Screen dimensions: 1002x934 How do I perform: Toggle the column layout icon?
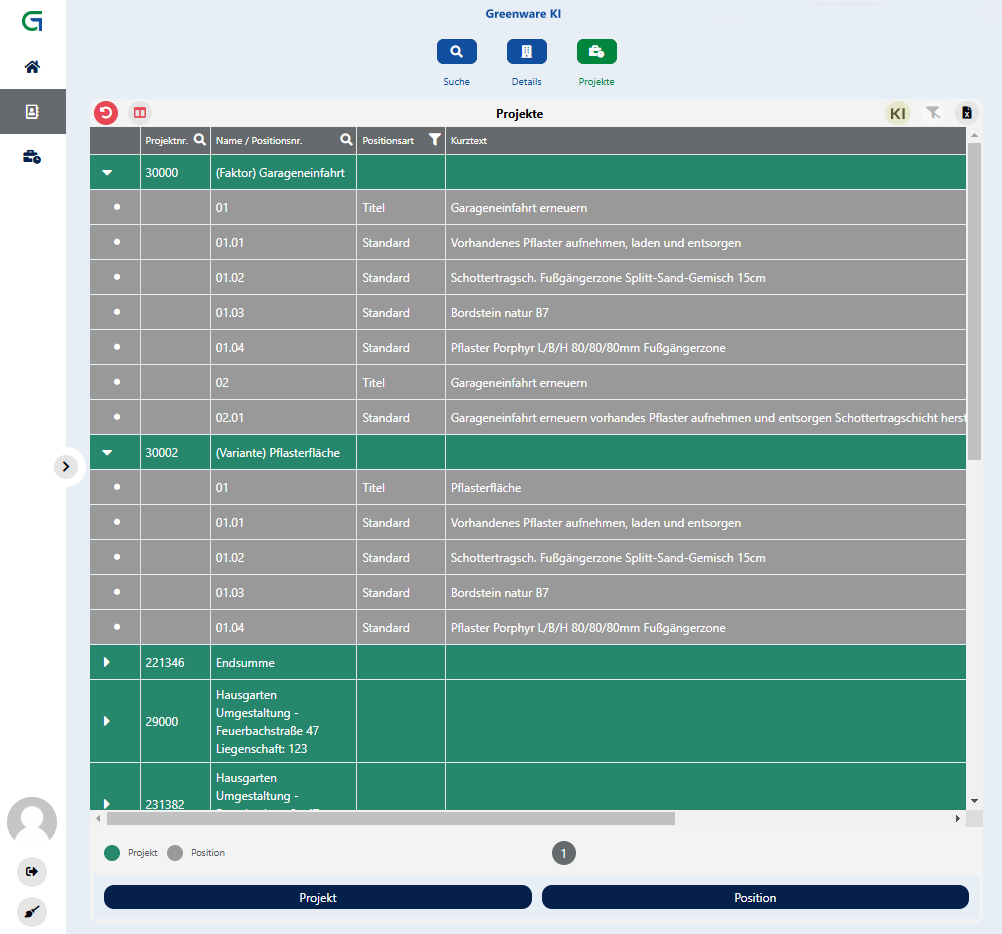(140, 113)
